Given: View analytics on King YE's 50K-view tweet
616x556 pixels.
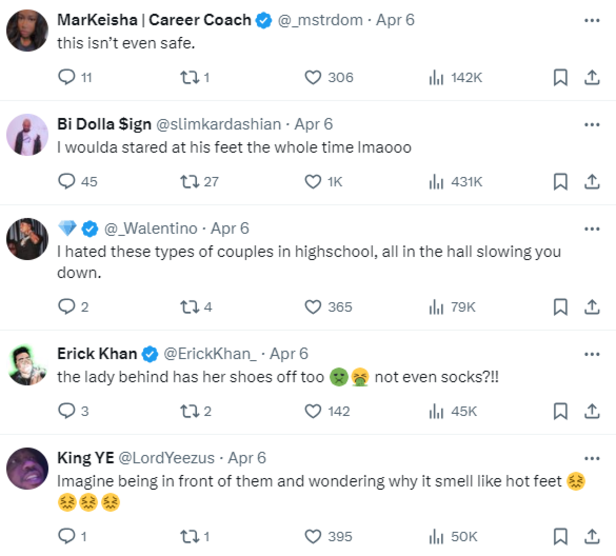Looking at the screenshot, I should [x=436, y=536].
